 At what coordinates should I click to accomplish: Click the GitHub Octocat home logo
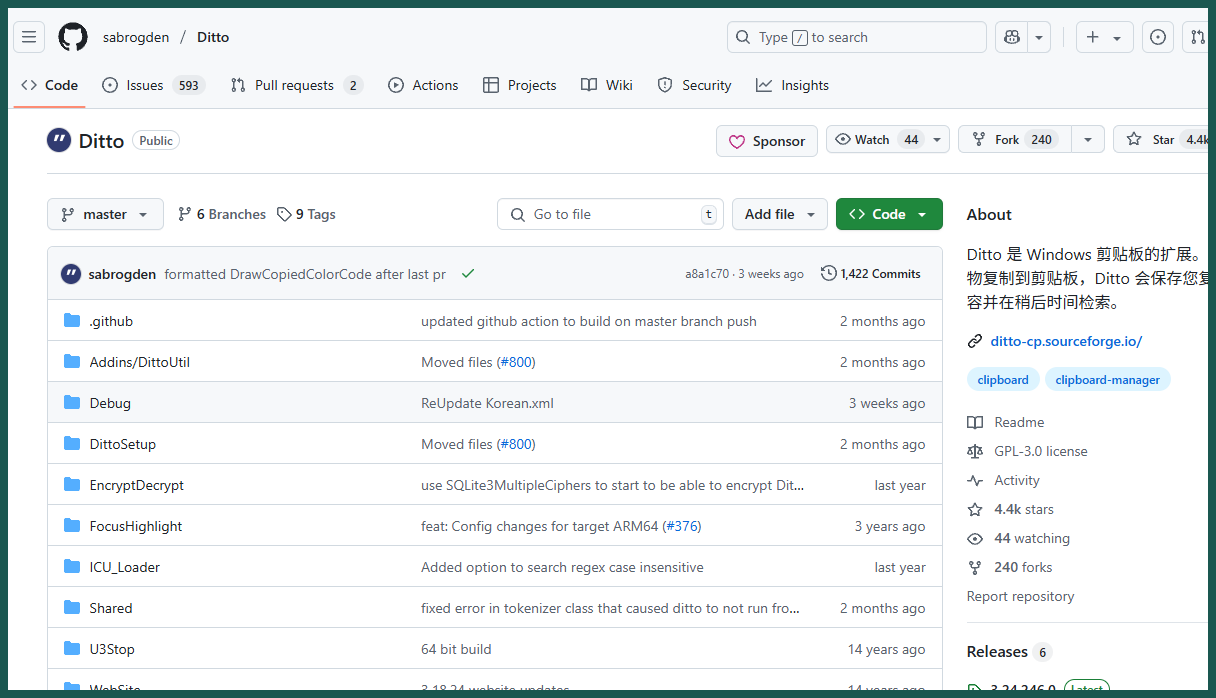click(73, 37)
